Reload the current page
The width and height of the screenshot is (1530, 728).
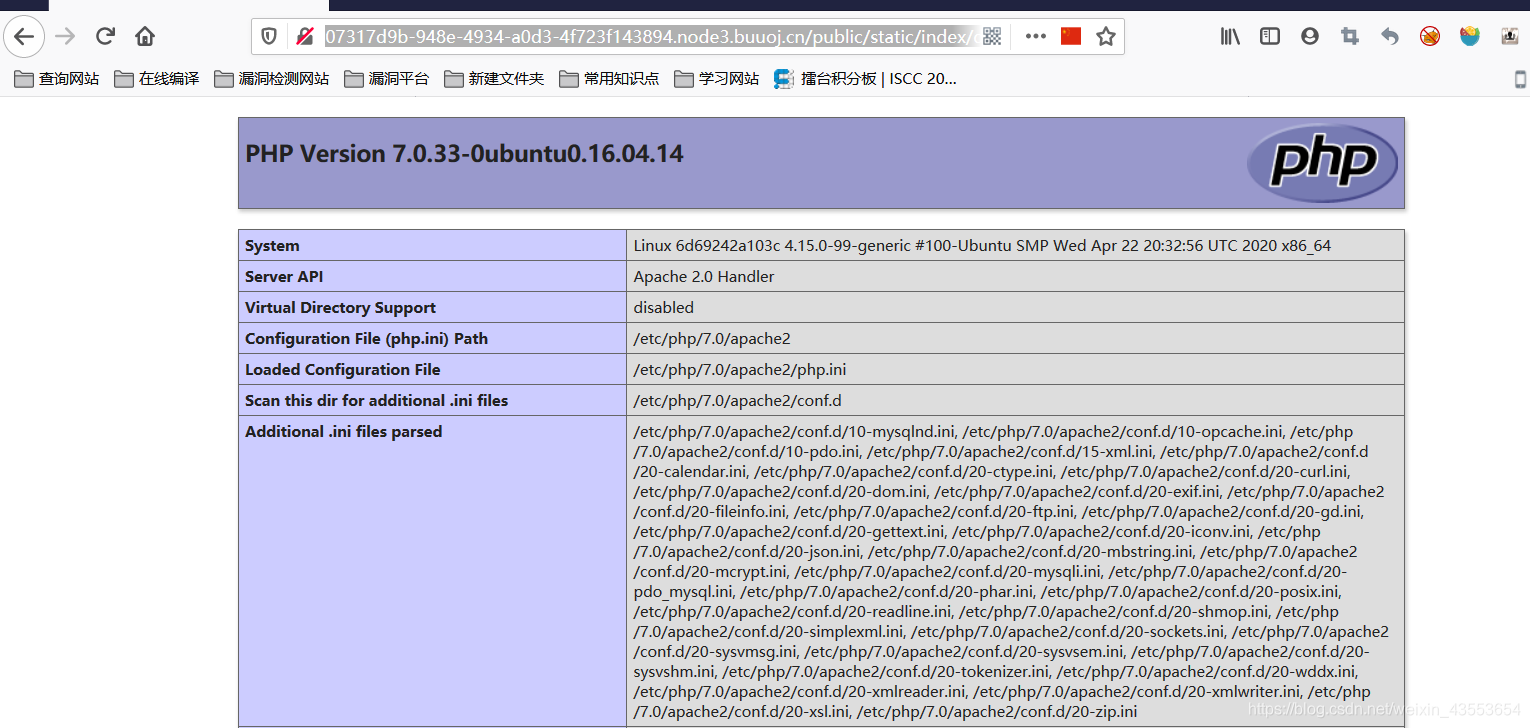pyautogui.click(x=105, y=37)
